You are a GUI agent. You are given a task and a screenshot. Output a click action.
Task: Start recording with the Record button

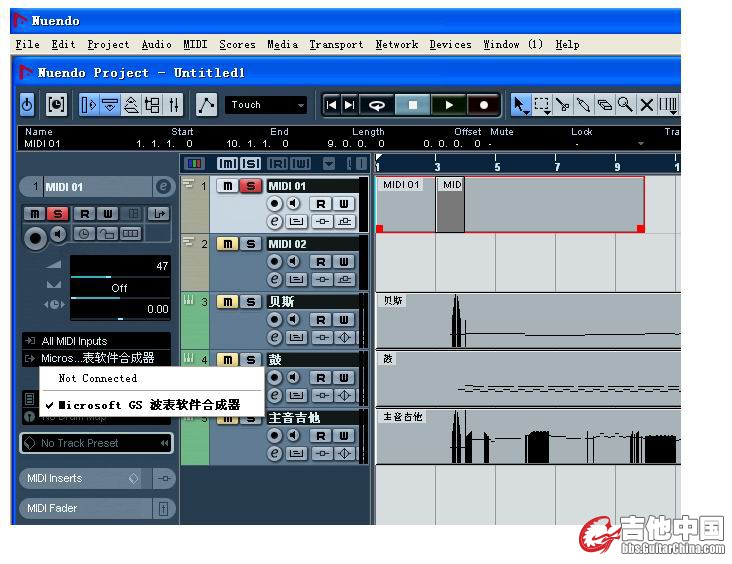pyautogui.click(x=484, y=105)
